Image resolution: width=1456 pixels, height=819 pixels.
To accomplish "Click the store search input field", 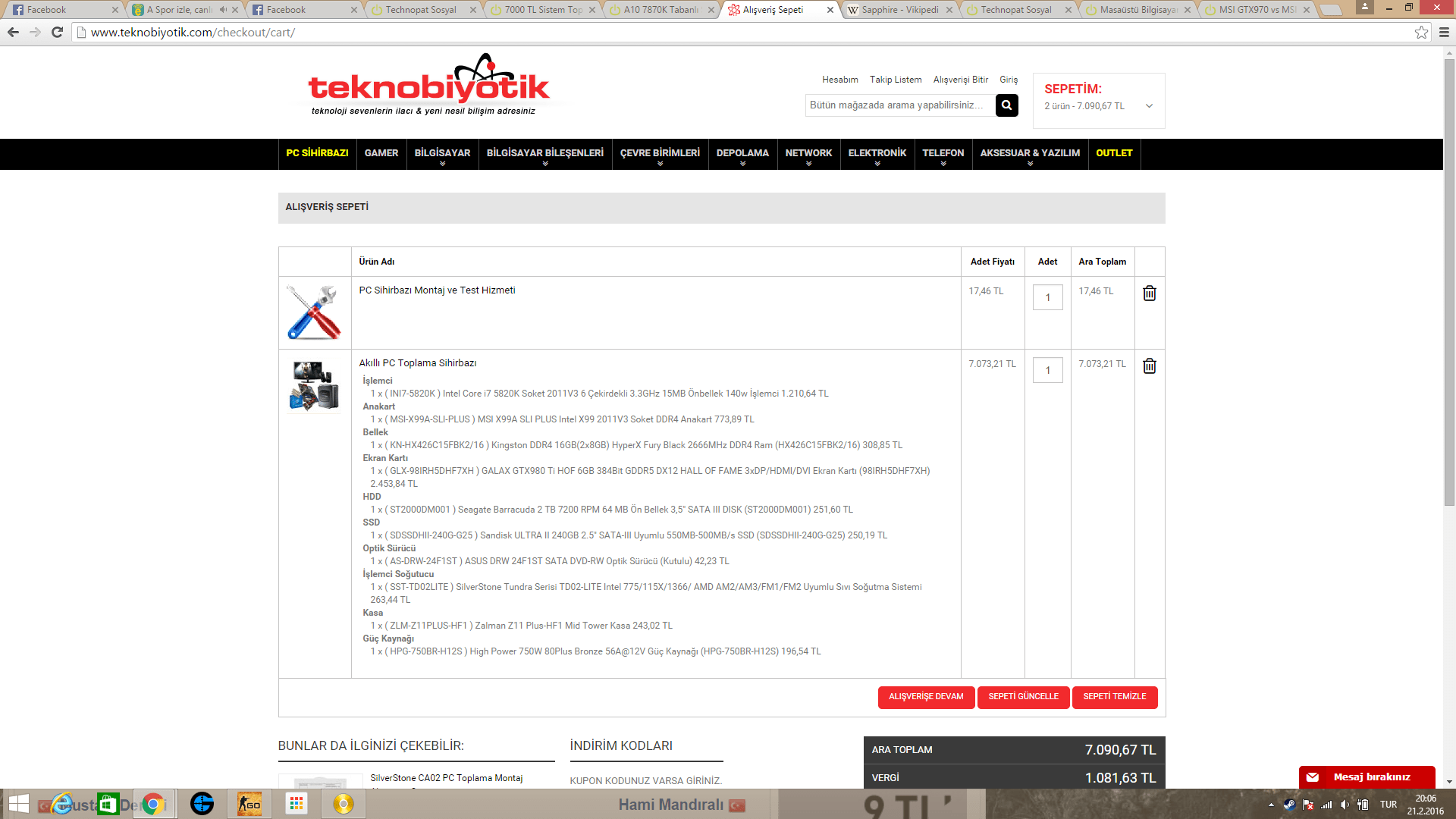I will pyautogui.click(x=899, y=105).
